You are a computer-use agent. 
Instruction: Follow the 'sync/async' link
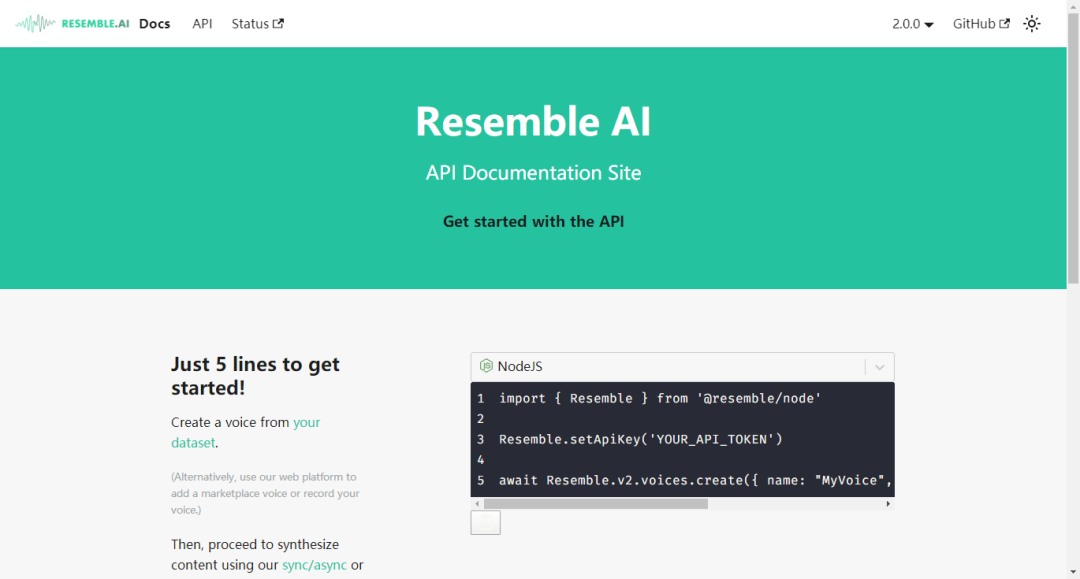pos(315,565)
